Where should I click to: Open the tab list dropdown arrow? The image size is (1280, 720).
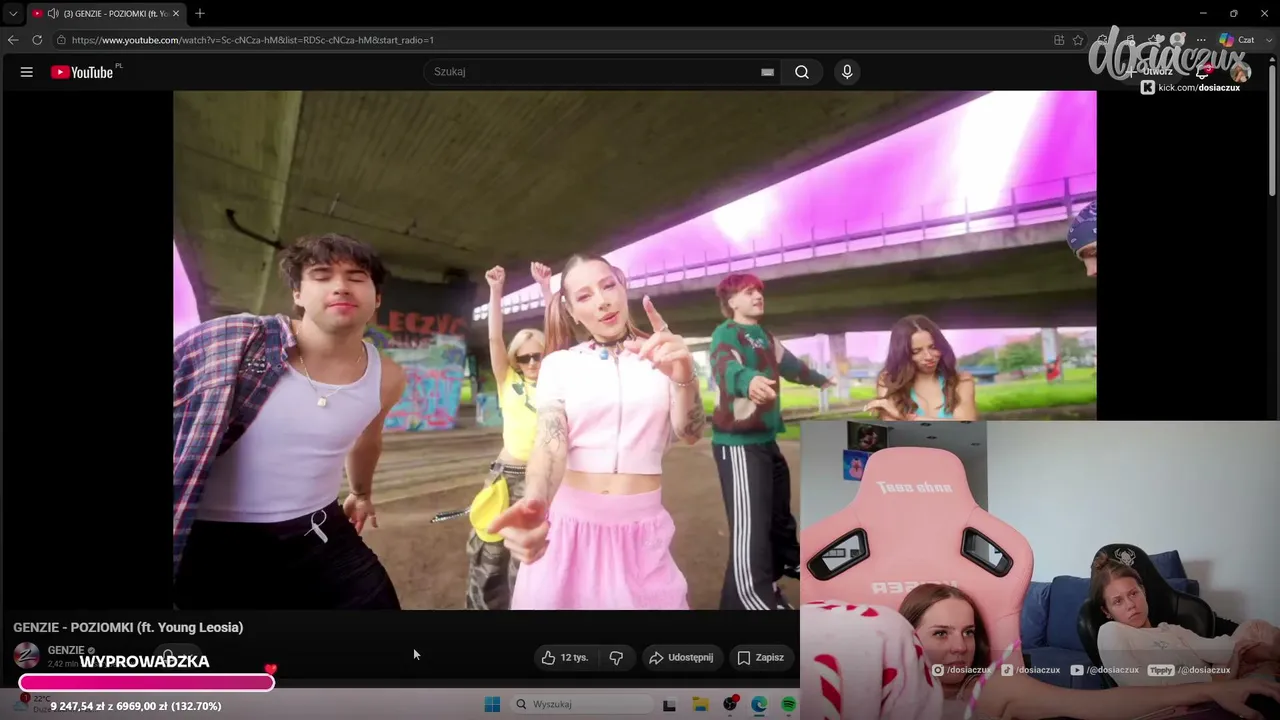[13, 14]
